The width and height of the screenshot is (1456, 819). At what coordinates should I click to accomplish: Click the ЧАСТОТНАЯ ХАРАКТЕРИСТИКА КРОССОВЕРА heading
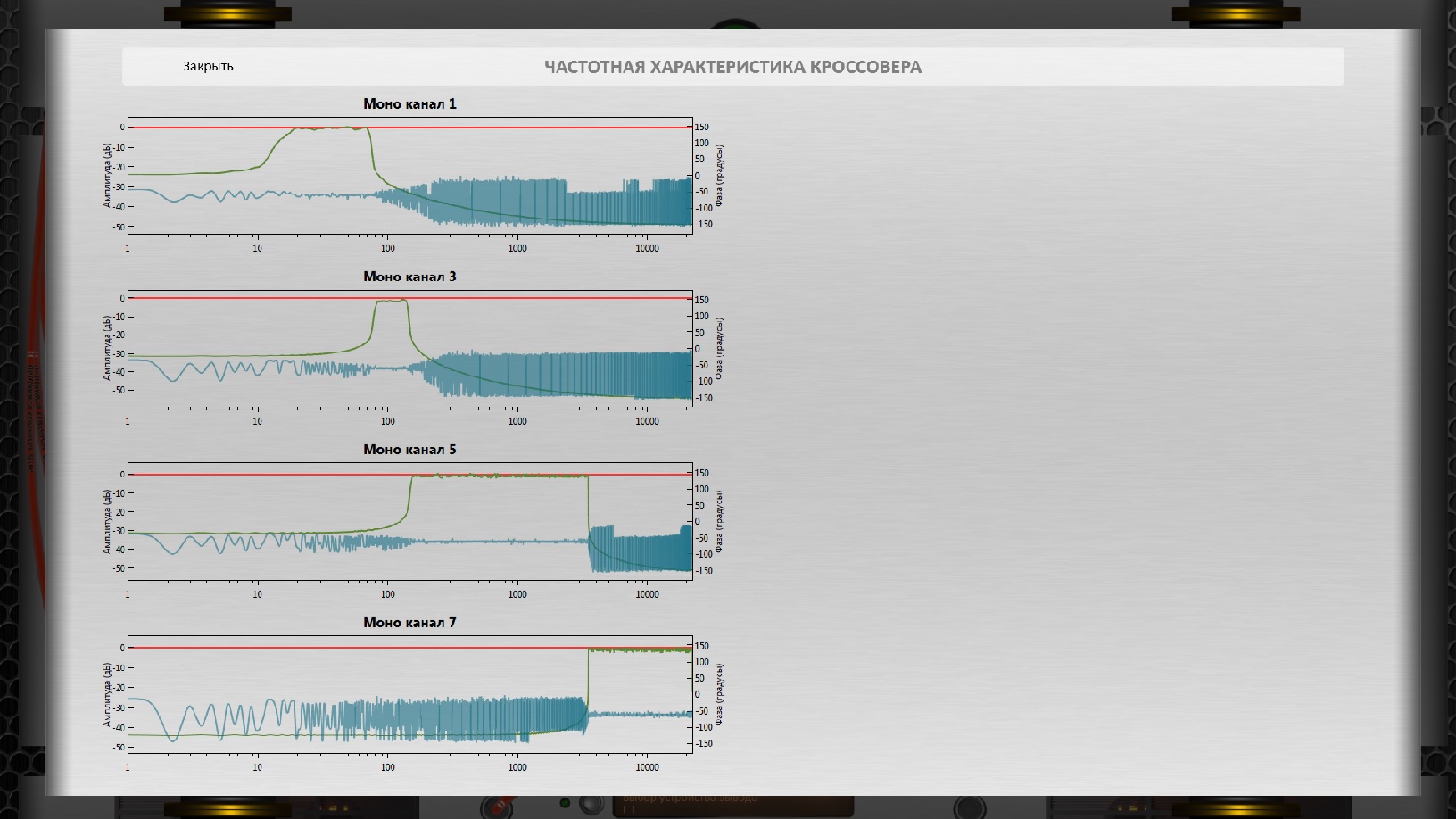732,67
